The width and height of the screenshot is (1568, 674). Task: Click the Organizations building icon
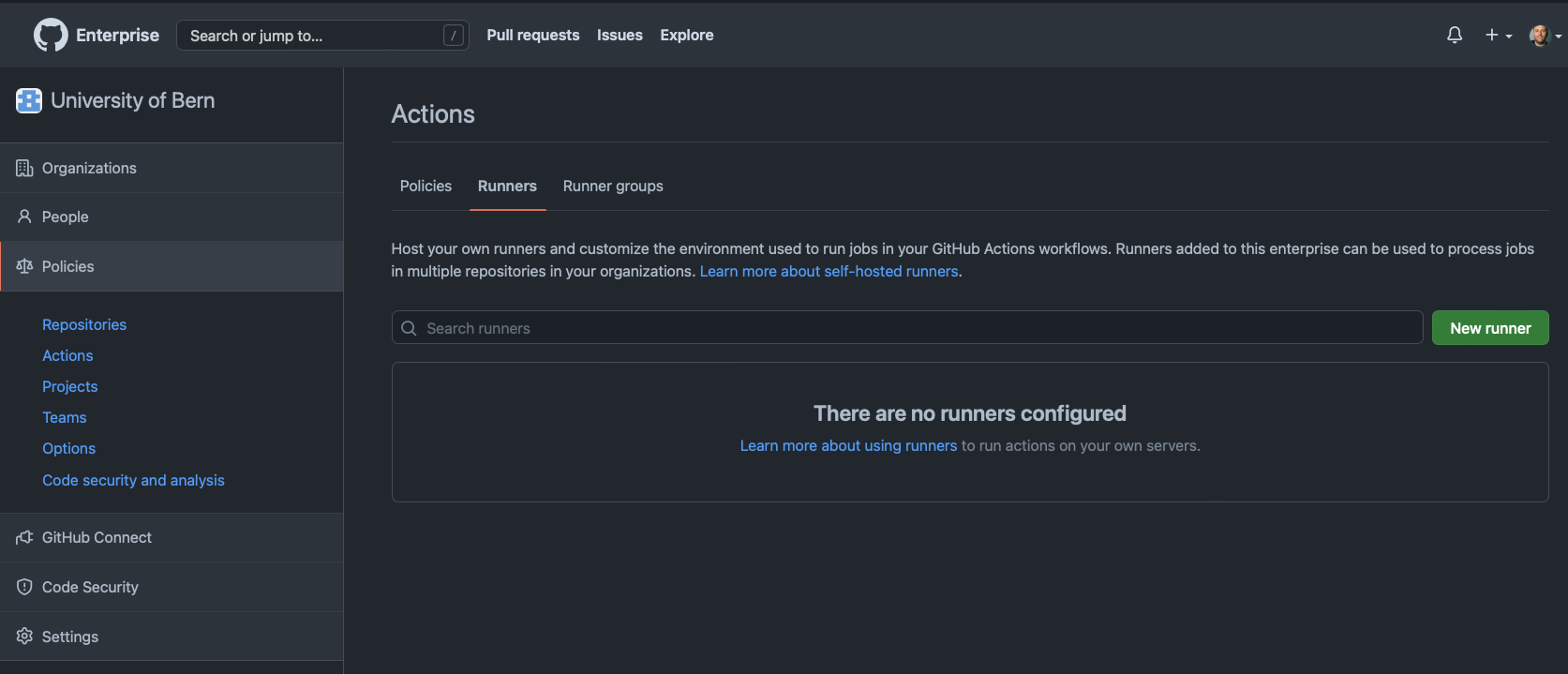[24, 168]
